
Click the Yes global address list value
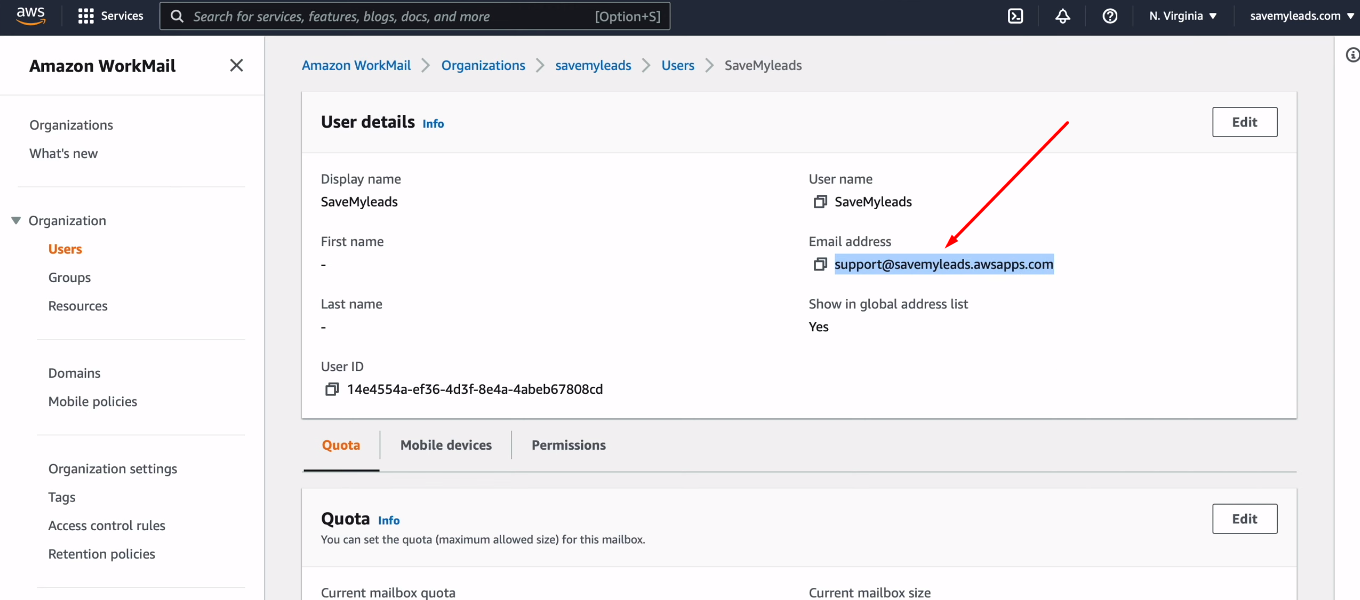[x=819, y=327]
